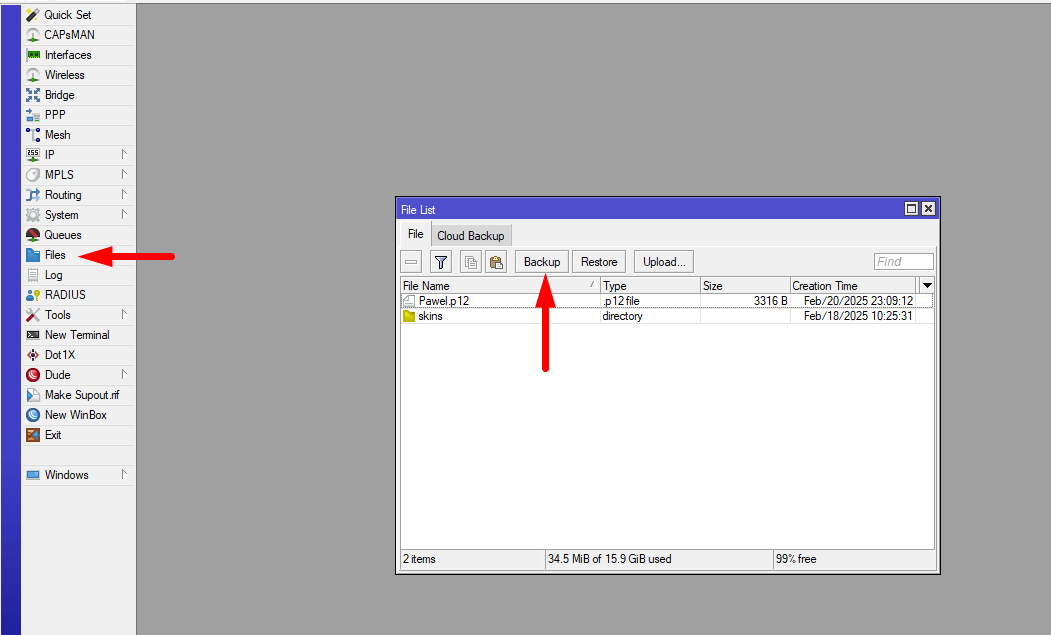Open the Wireless icon in sidebar

(33, 75)
